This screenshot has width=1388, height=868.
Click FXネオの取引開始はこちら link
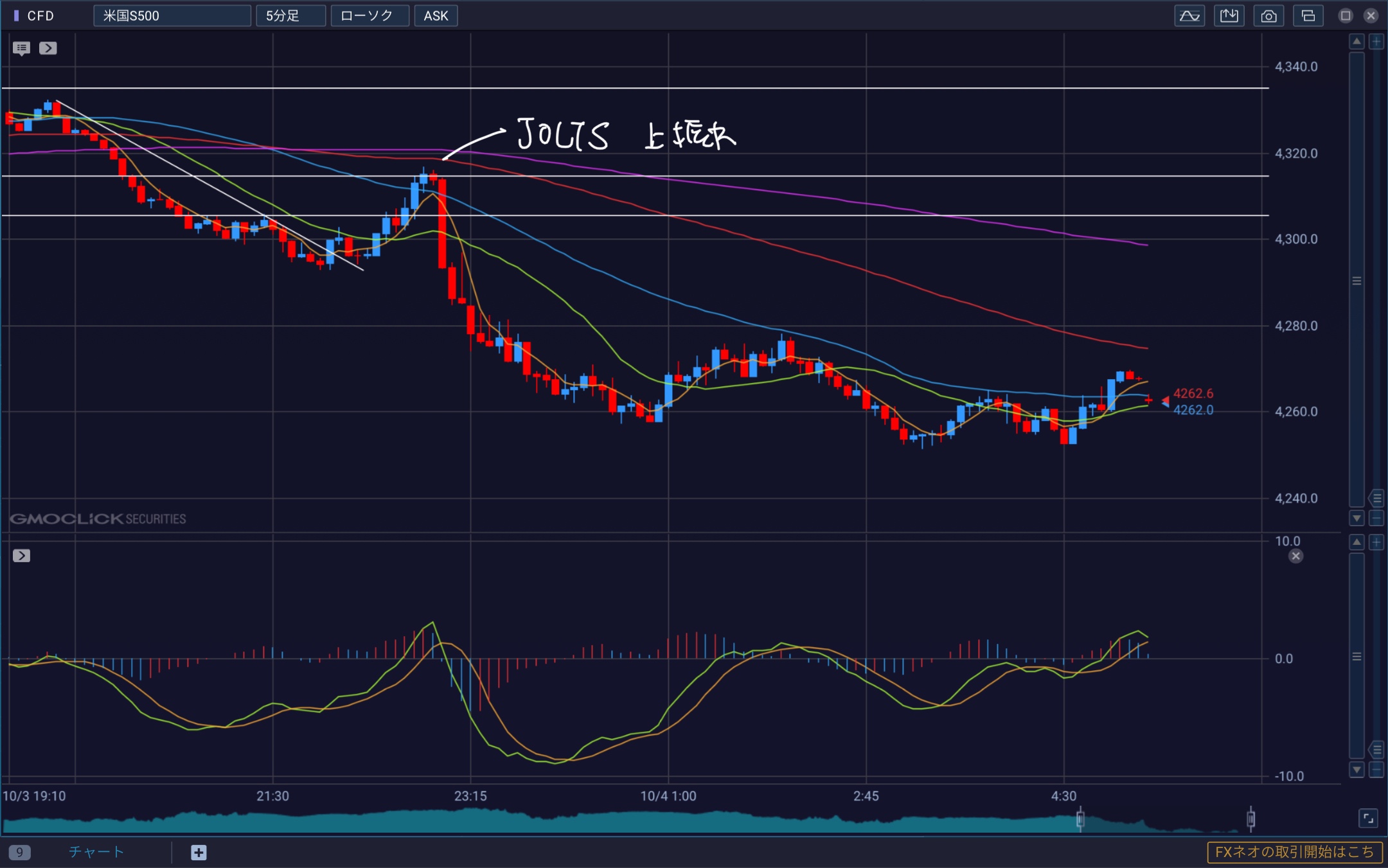tap(1294, 852)
